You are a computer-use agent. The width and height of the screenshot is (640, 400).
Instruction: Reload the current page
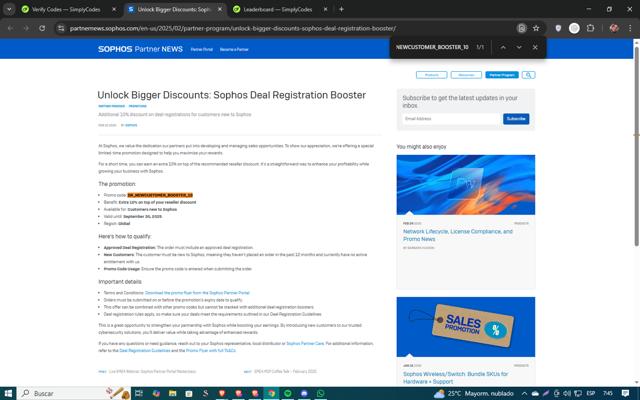(x=42, y=28)
